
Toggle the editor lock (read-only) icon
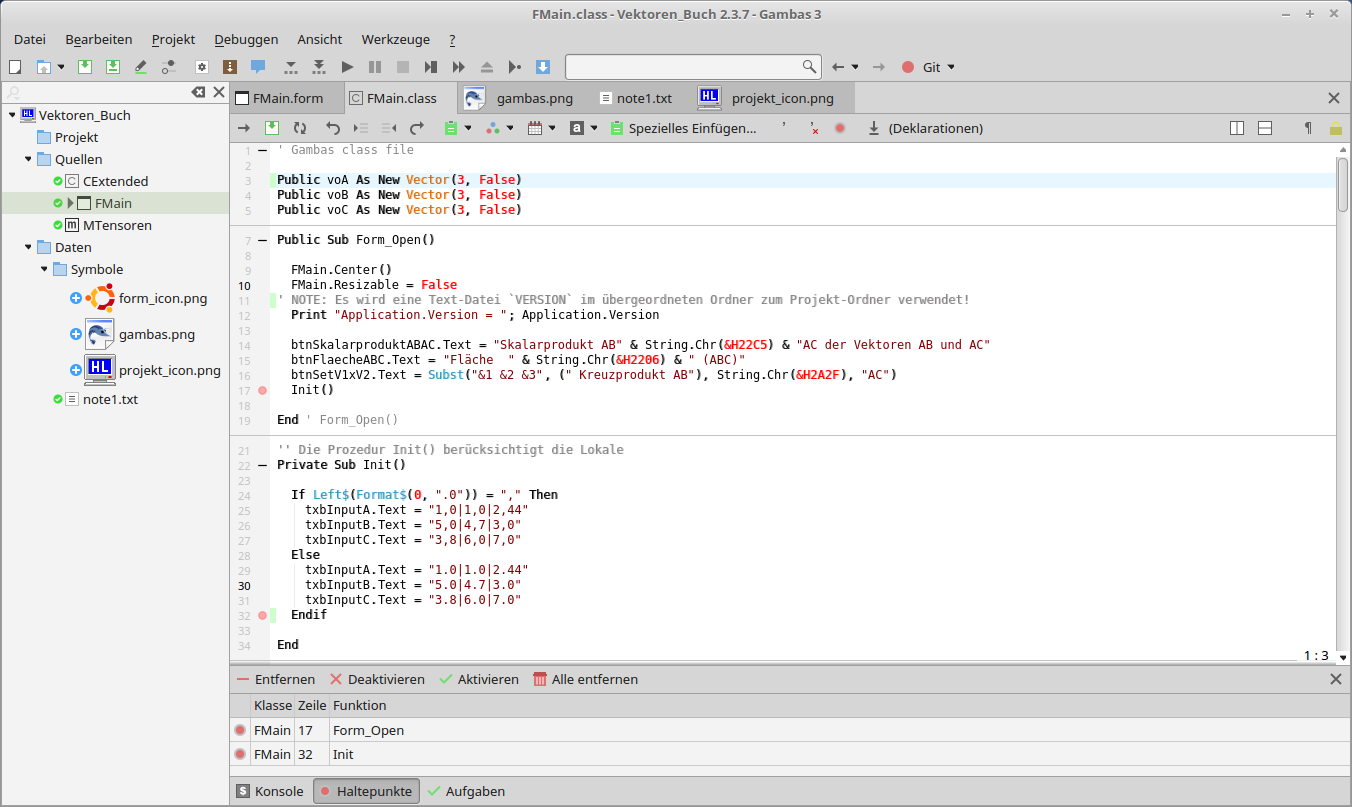(x=1335, y=128)
